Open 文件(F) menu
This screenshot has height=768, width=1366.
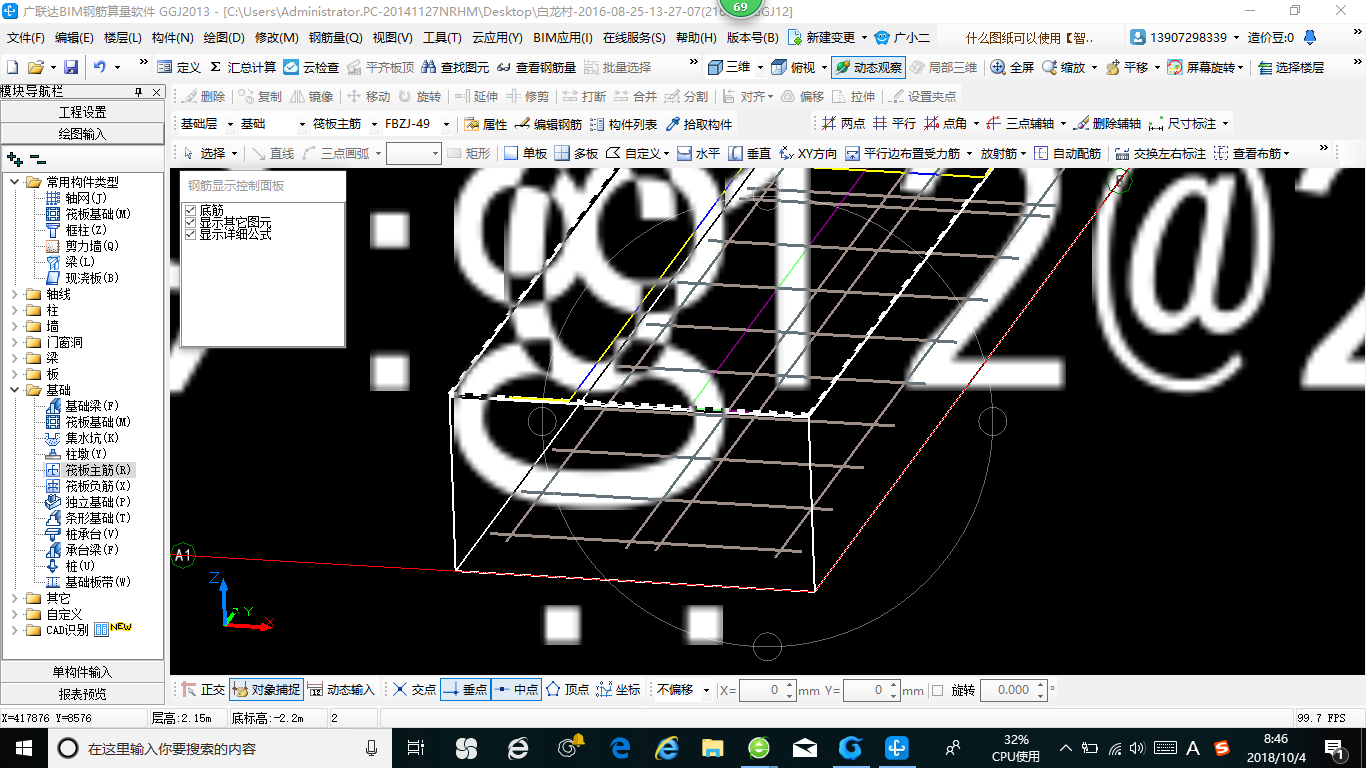click(x=26, y=38)
